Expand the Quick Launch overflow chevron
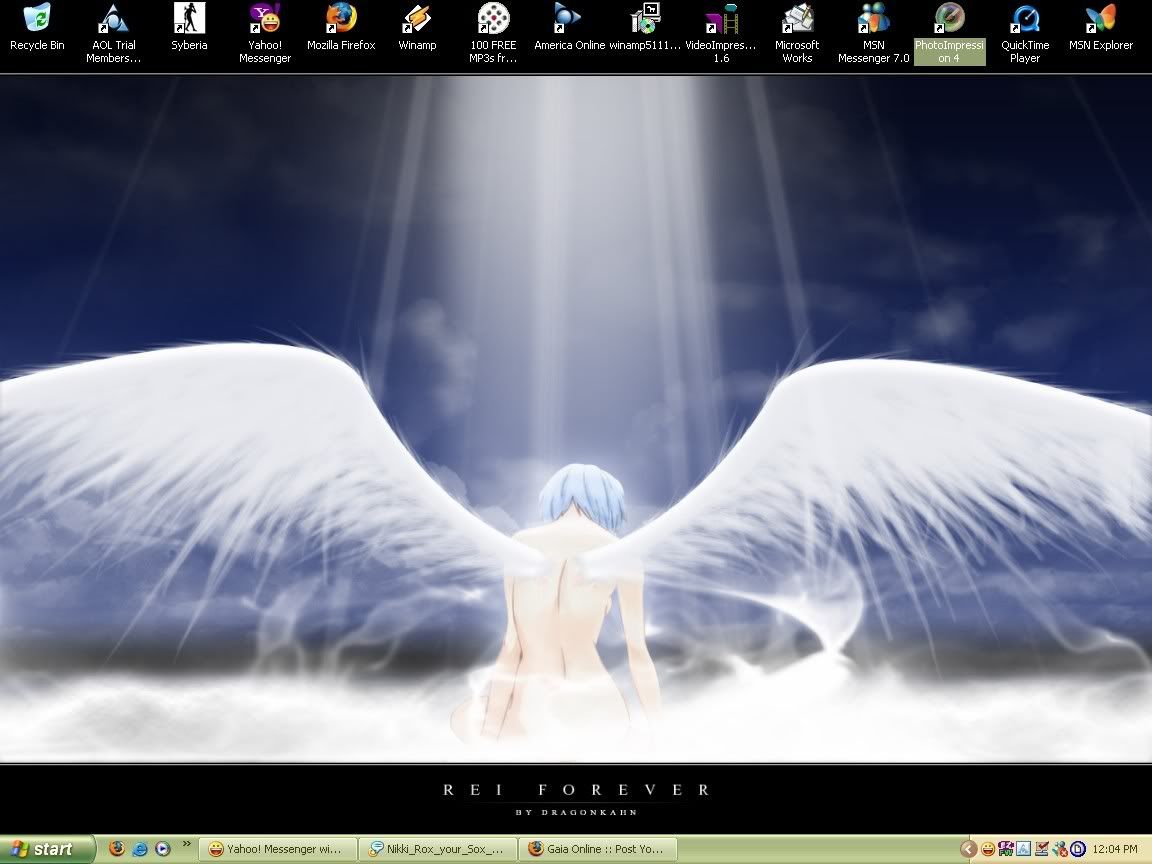Screen dimensions: 1152x864 click(x=187, y=844)
